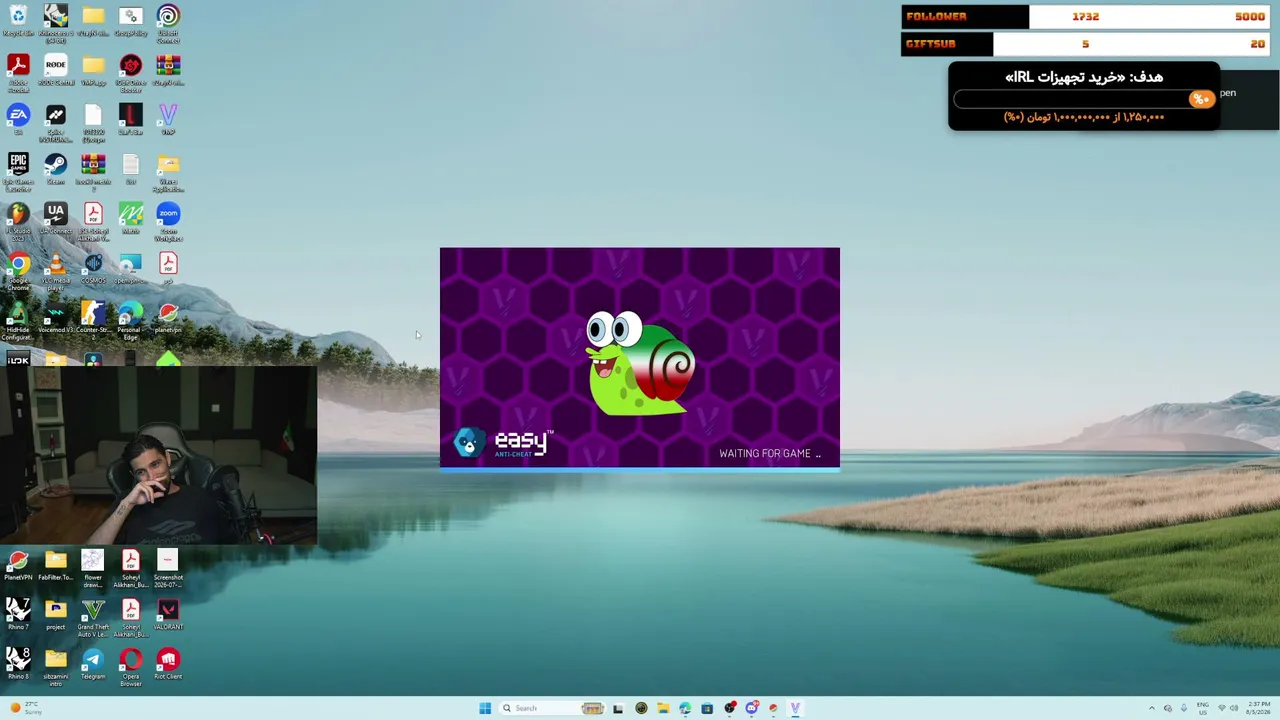Open the taskbar clock and date

pos(1259,708)
